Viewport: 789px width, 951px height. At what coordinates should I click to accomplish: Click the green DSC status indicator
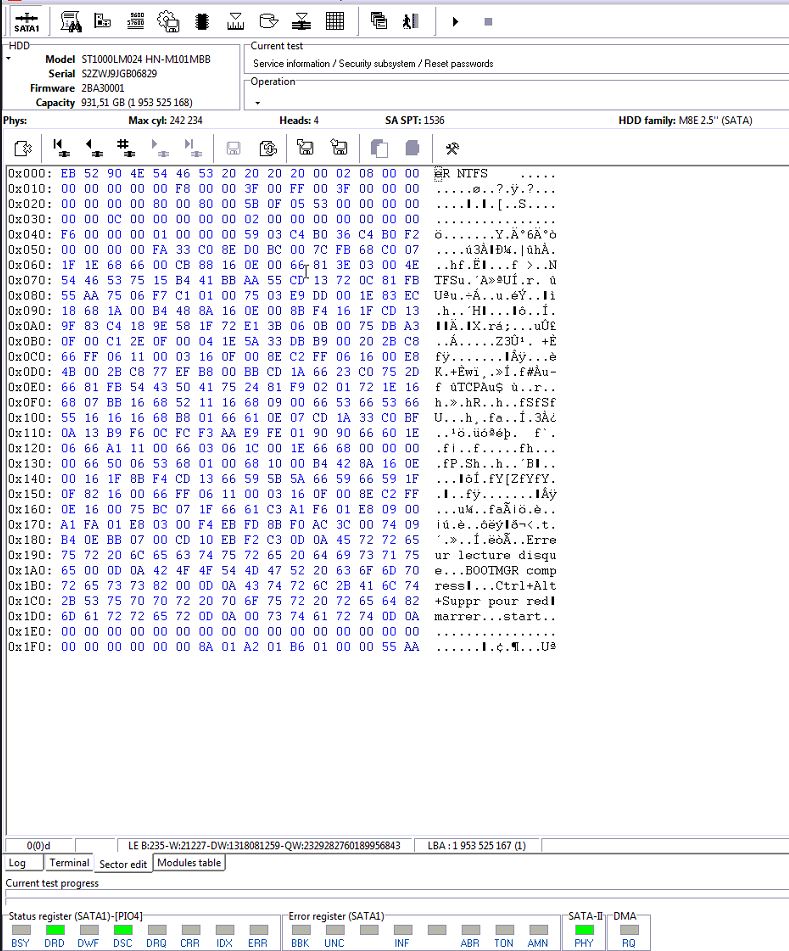click(x=123, y=930)
